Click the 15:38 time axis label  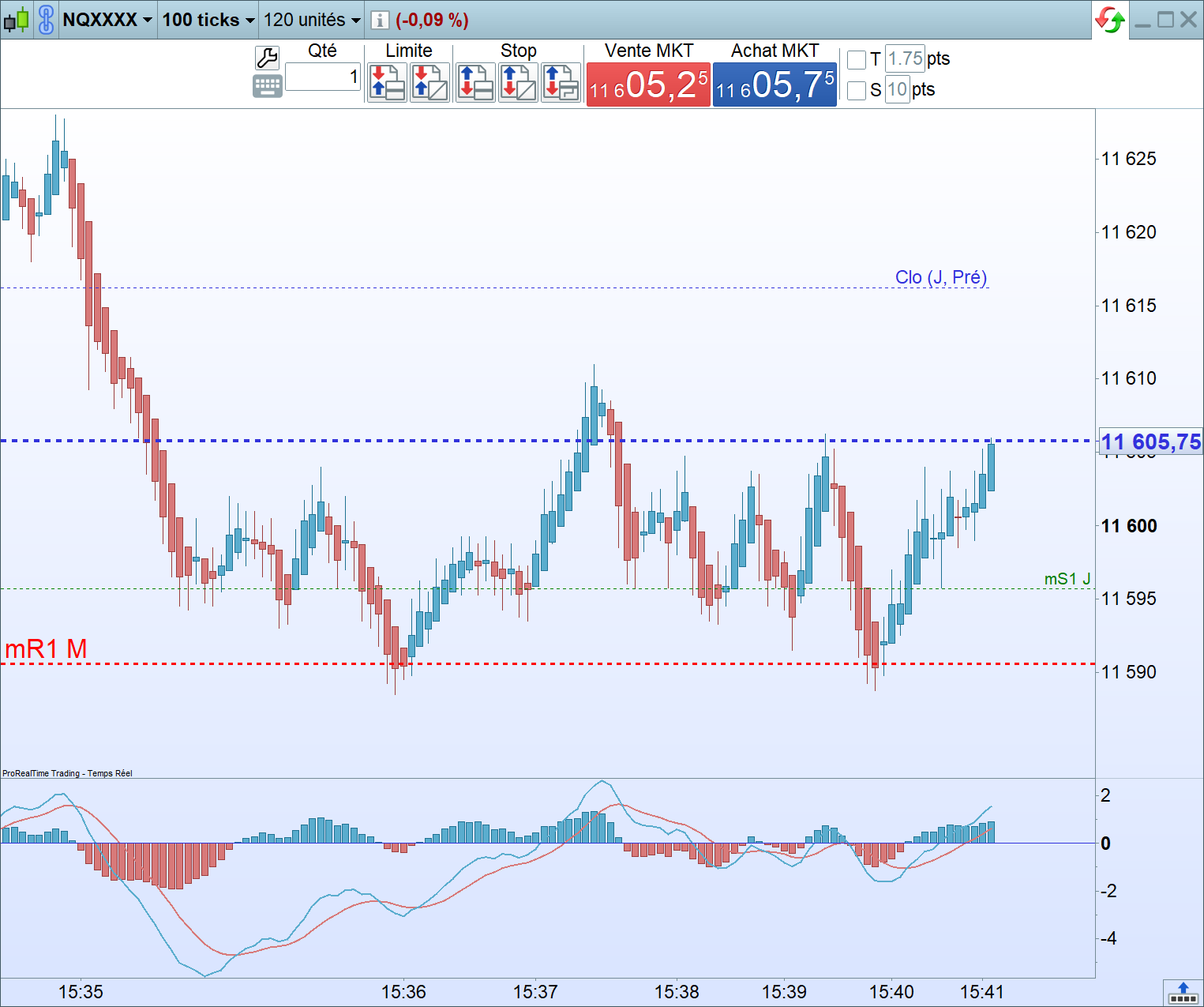click(x=677, y=992)
